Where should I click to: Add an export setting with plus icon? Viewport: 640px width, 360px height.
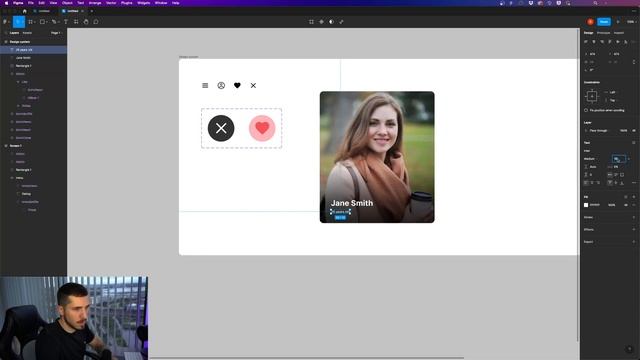[x=633, y=242]
